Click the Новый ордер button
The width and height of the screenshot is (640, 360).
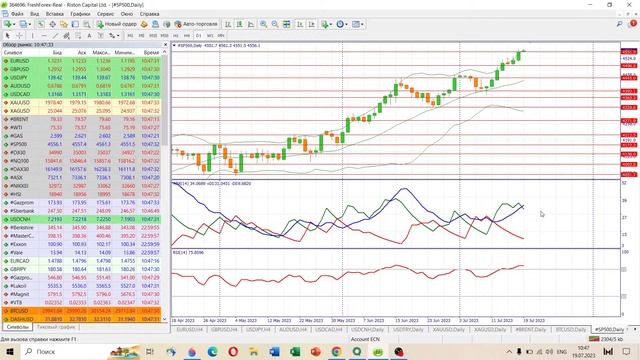[117, 24]
